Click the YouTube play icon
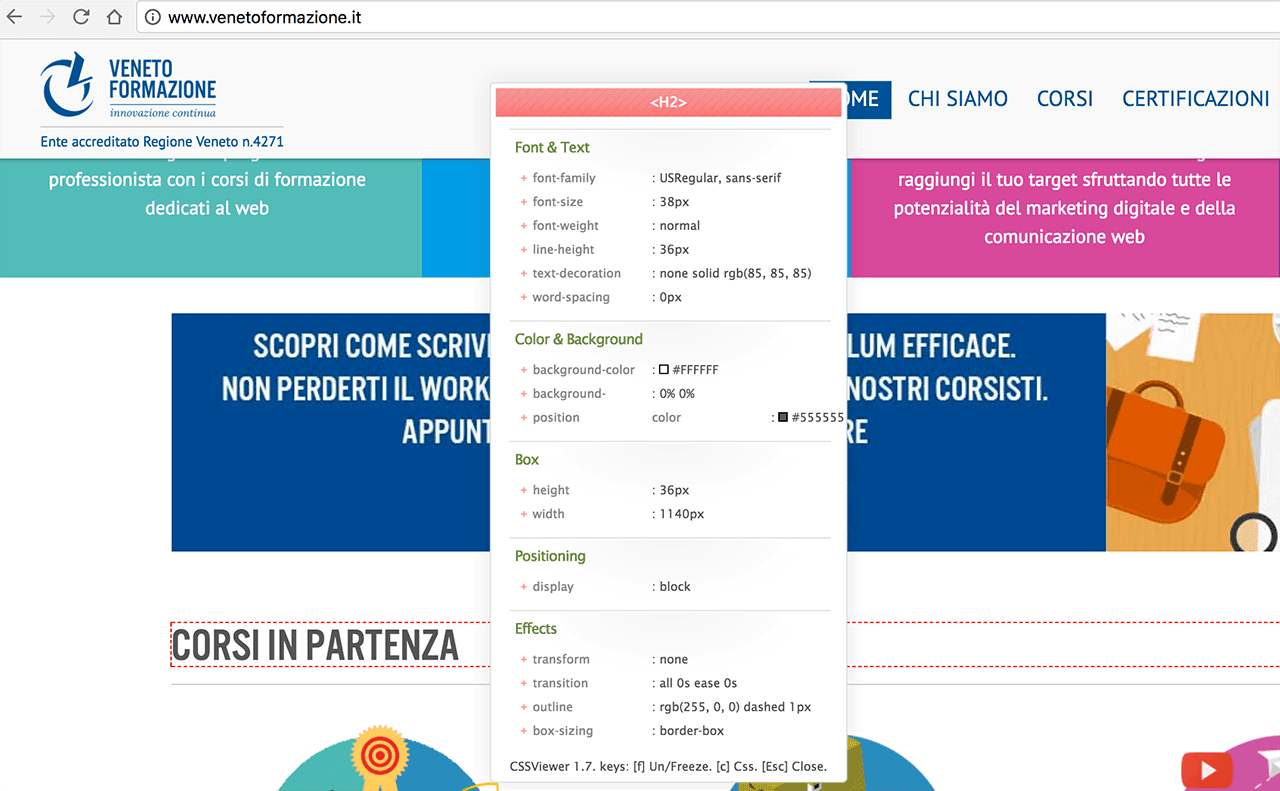 [1207, 770]
